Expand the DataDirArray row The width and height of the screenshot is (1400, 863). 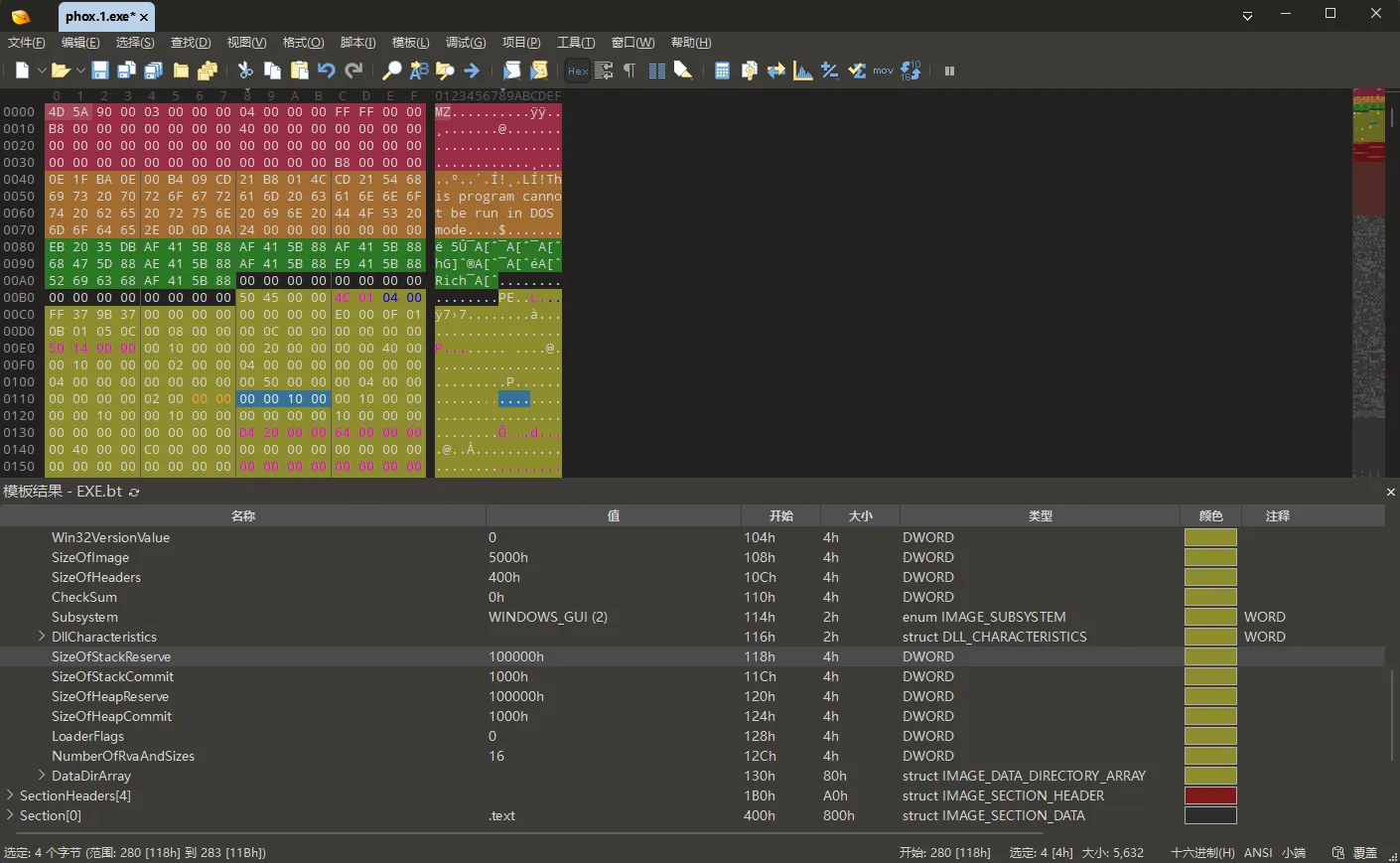(x=42, y=775)
